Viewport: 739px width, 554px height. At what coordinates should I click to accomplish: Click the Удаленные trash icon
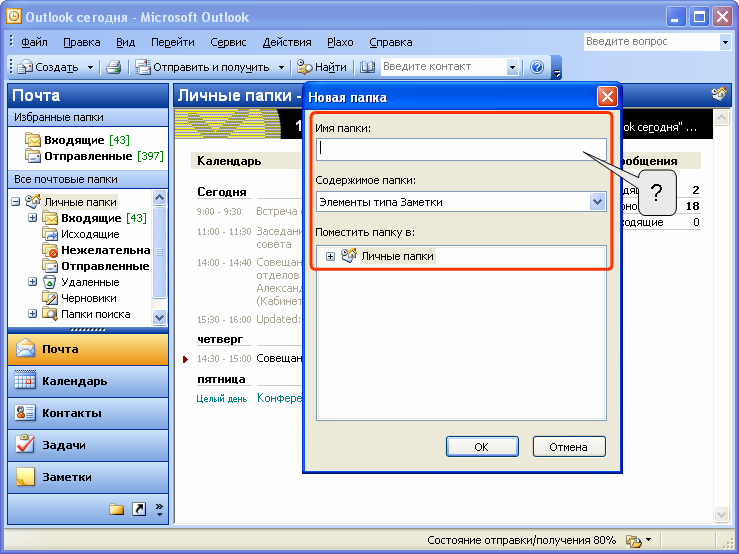click(x=49, y=282)
